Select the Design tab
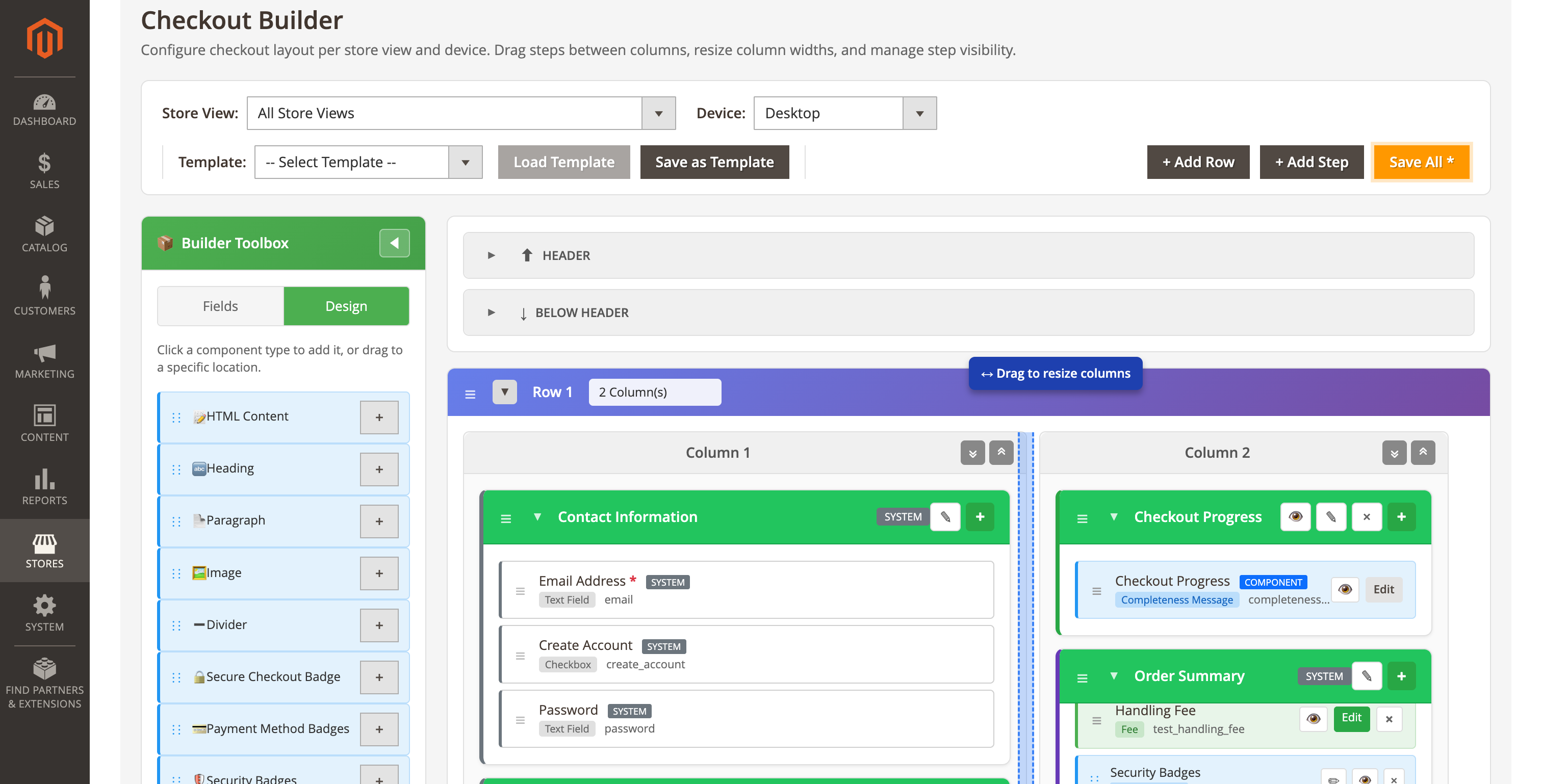The image size is (1542, 784). tap(346, 306)
